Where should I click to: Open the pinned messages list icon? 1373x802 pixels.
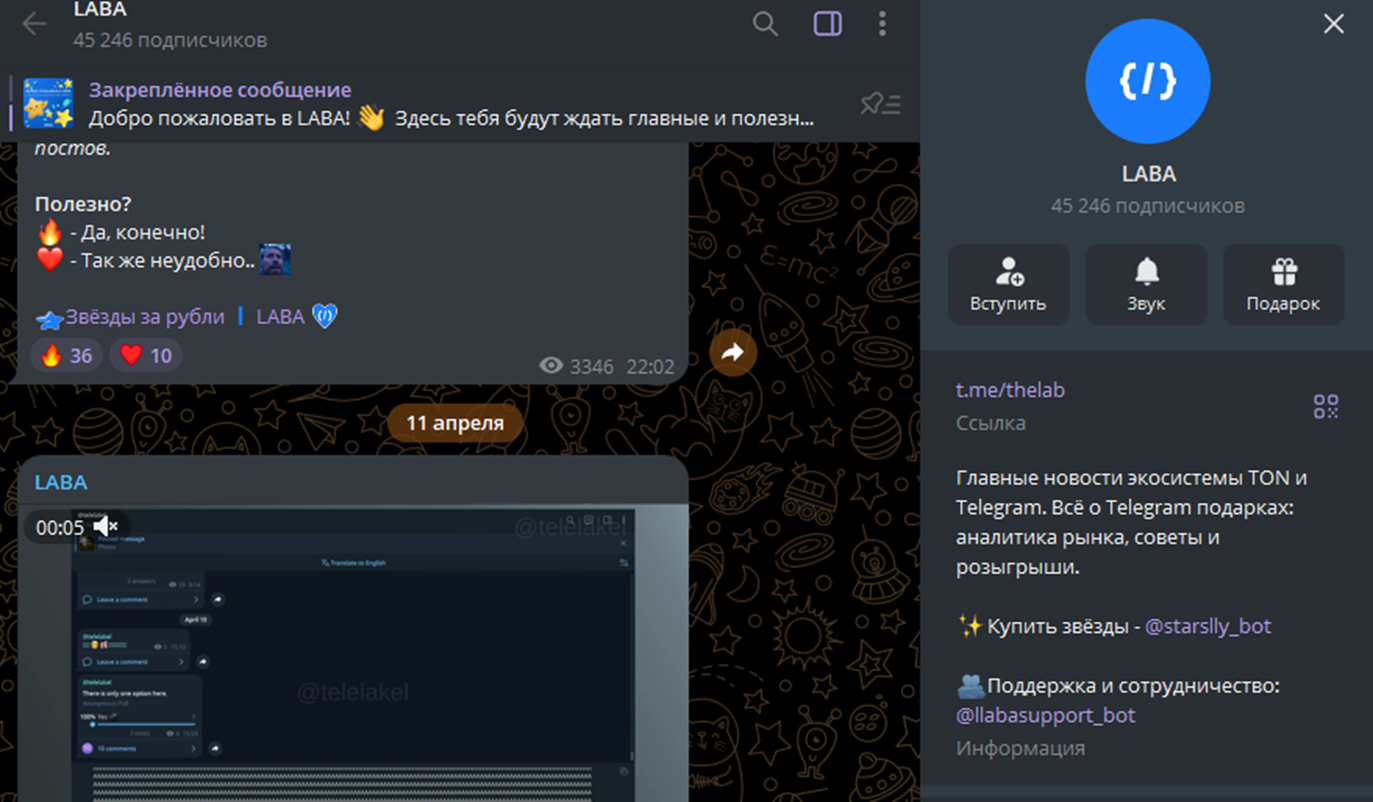tap(880, 103)
